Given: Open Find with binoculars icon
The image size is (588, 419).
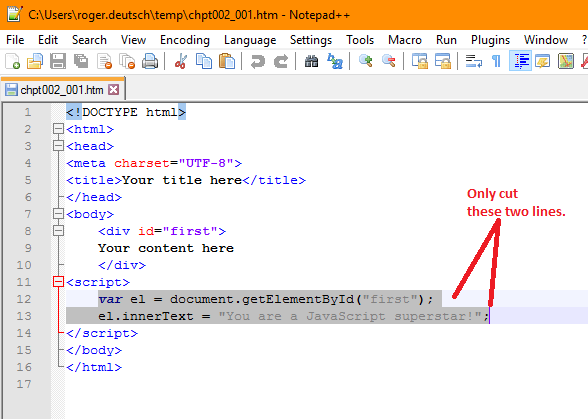Looking at the screenshot, I should [311, 61].
